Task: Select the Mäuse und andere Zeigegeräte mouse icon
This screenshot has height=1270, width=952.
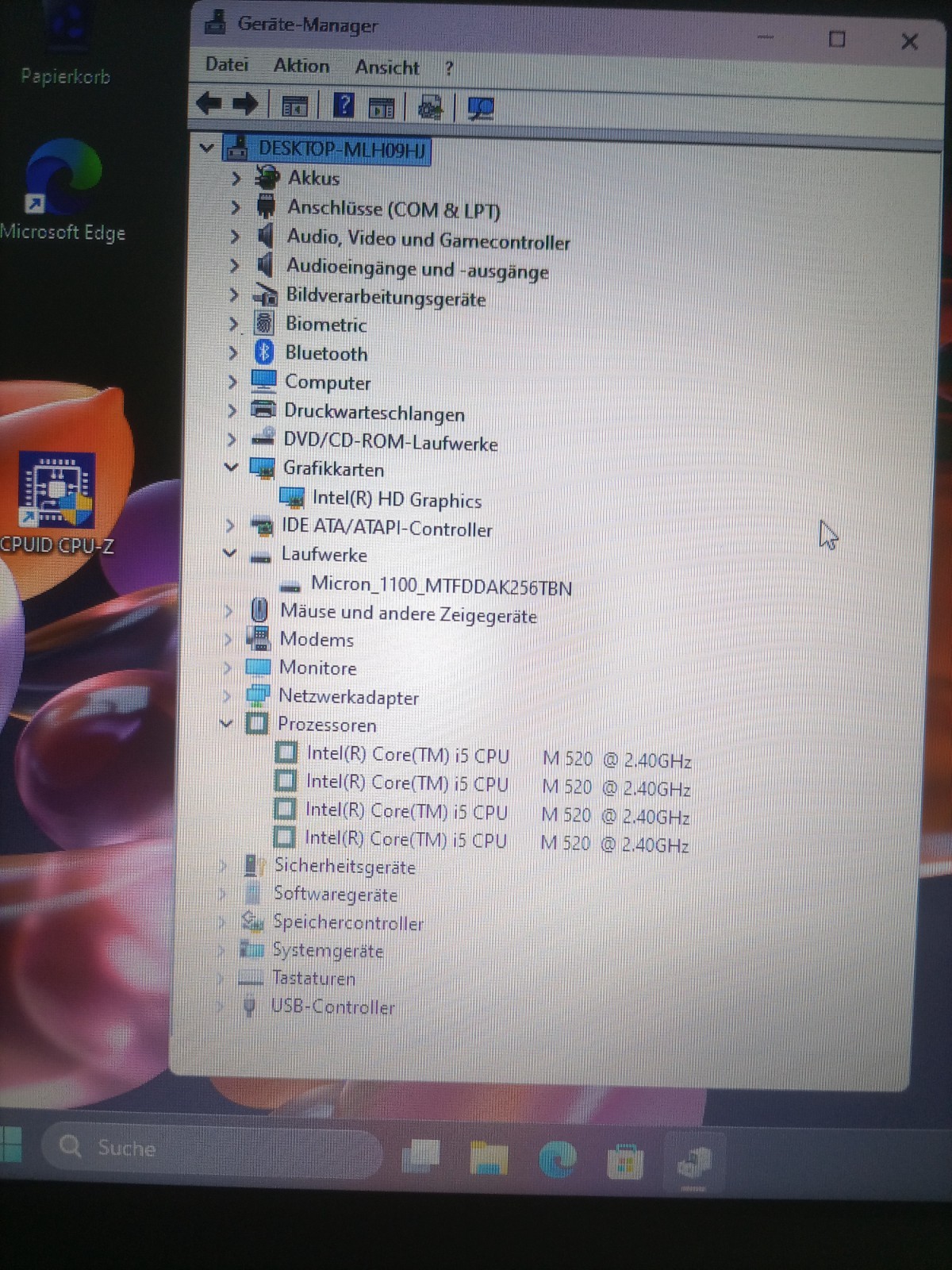Action: 259,610
